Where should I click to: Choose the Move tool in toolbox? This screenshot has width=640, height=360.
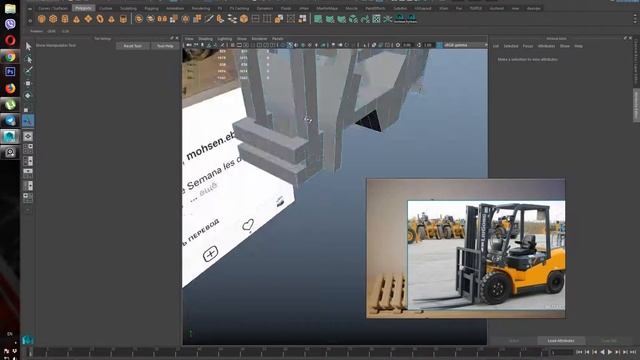coord(28,83)
